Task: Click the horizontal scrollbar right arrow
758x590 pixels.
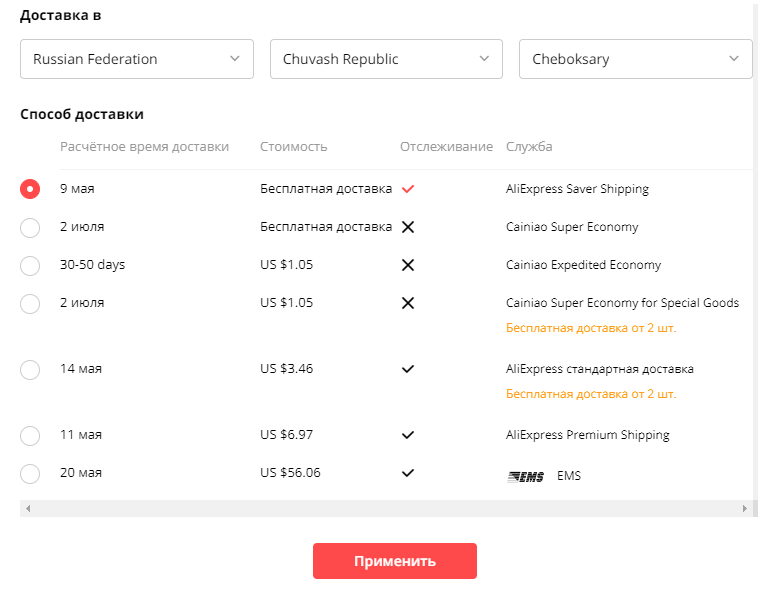Action: pyautogui.click(x=744, y=509)
